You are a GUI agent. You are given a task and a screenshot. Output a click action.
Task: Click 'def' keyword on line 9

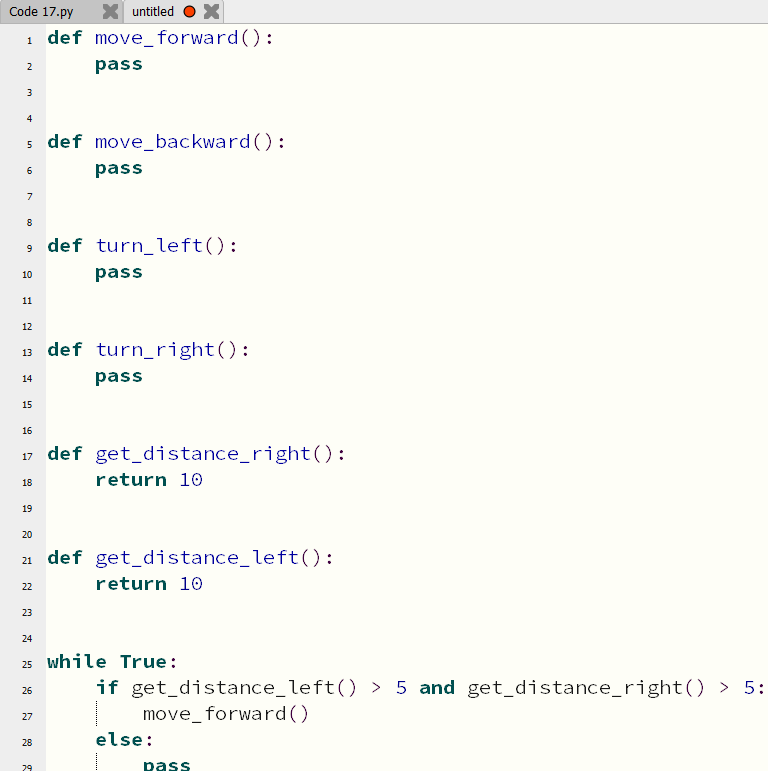point(65,246)
